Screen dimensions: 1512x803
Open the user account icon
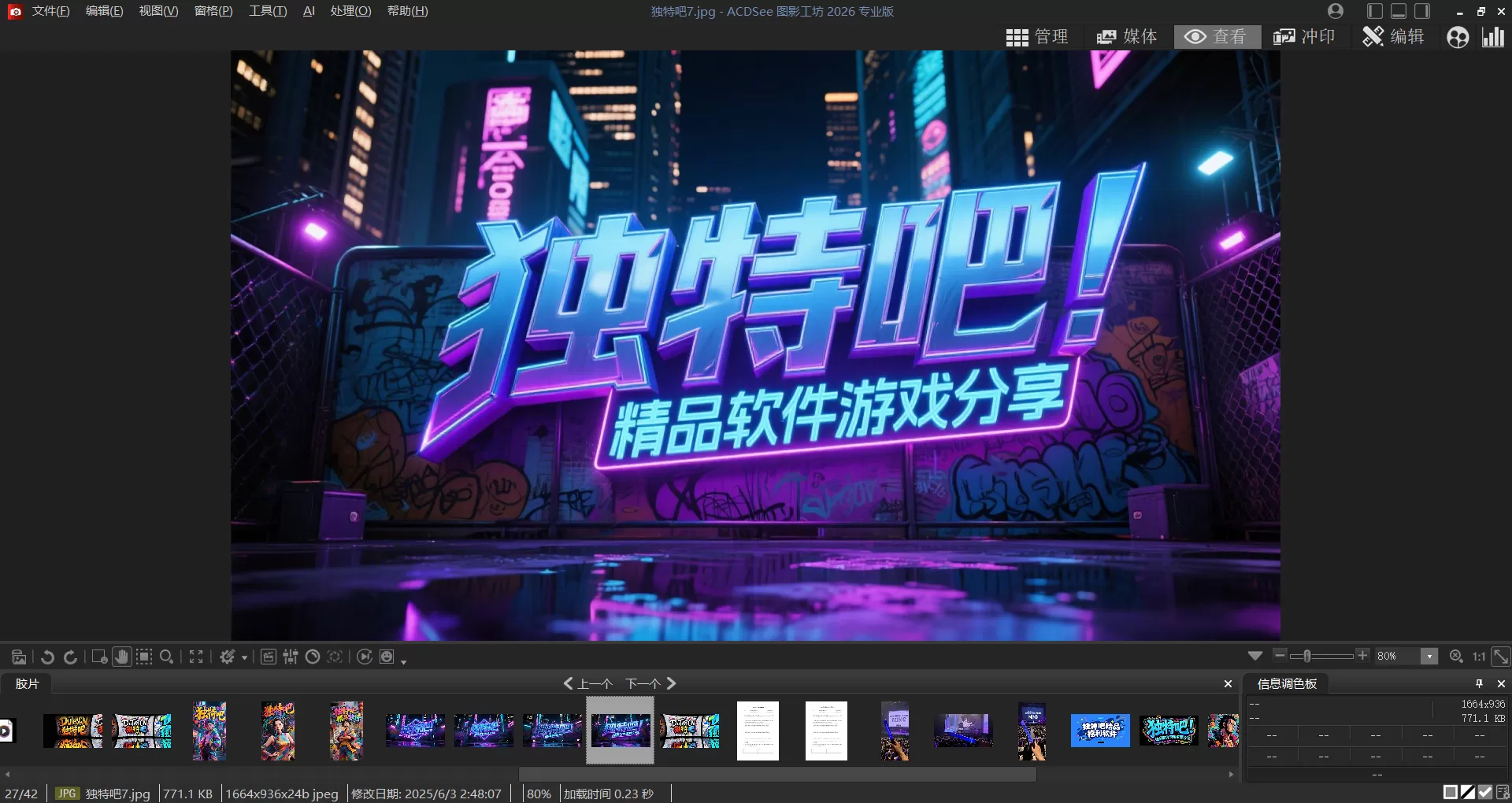point(1336,11)
